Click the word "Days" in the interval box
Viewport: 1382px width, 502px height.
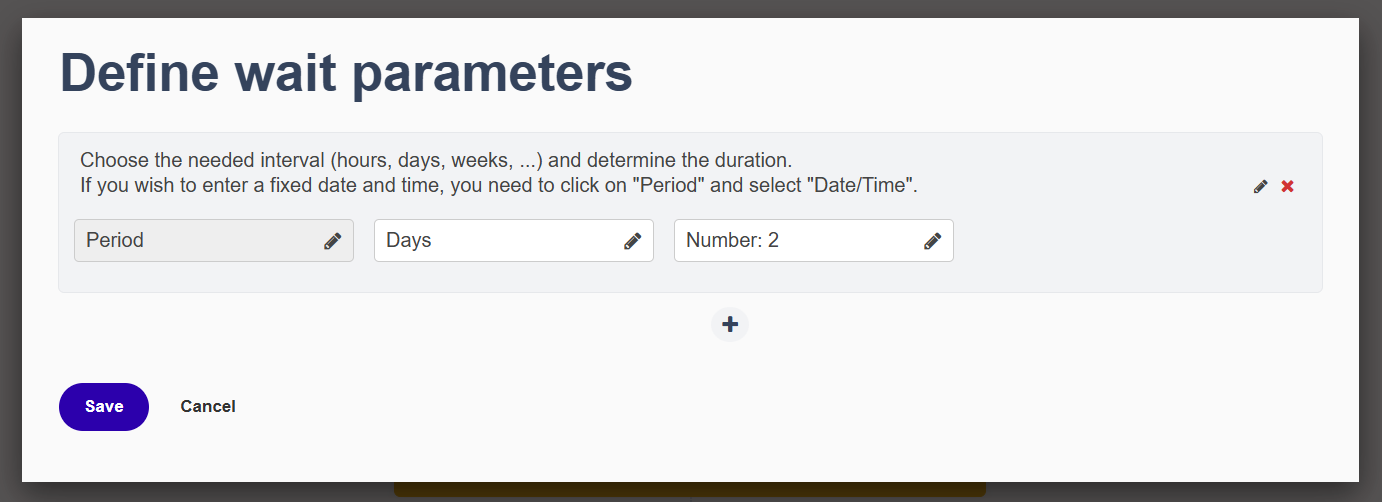pyautogui.click(x=409, y=241)
